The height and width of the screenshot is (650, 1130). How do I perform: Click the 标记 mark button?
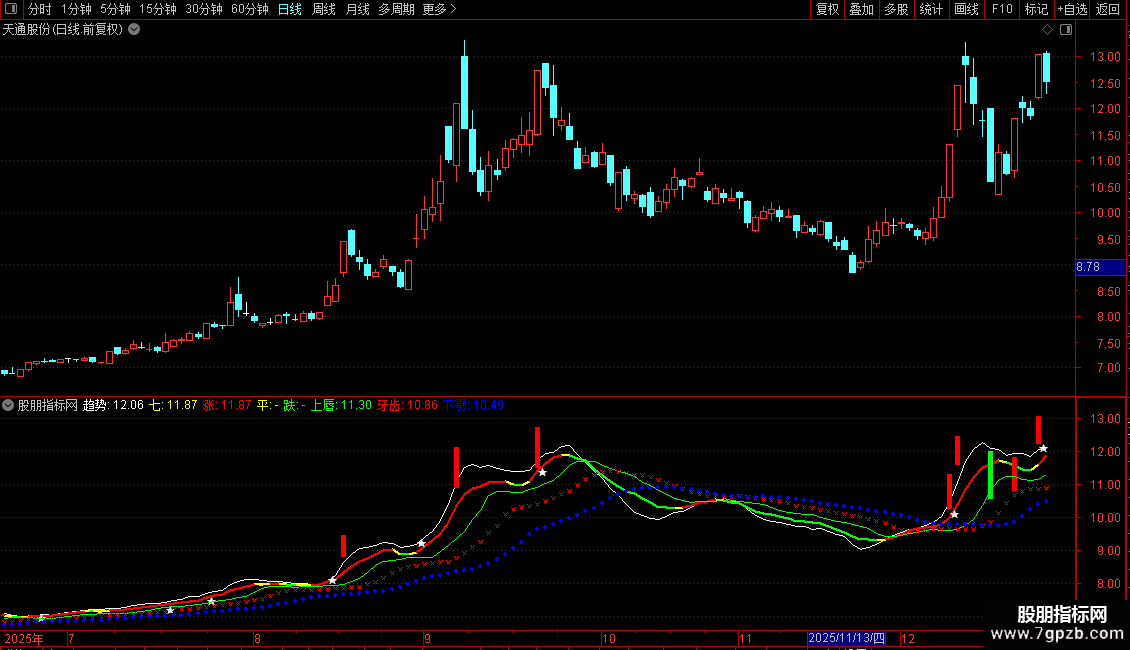tap(1036, 9)
